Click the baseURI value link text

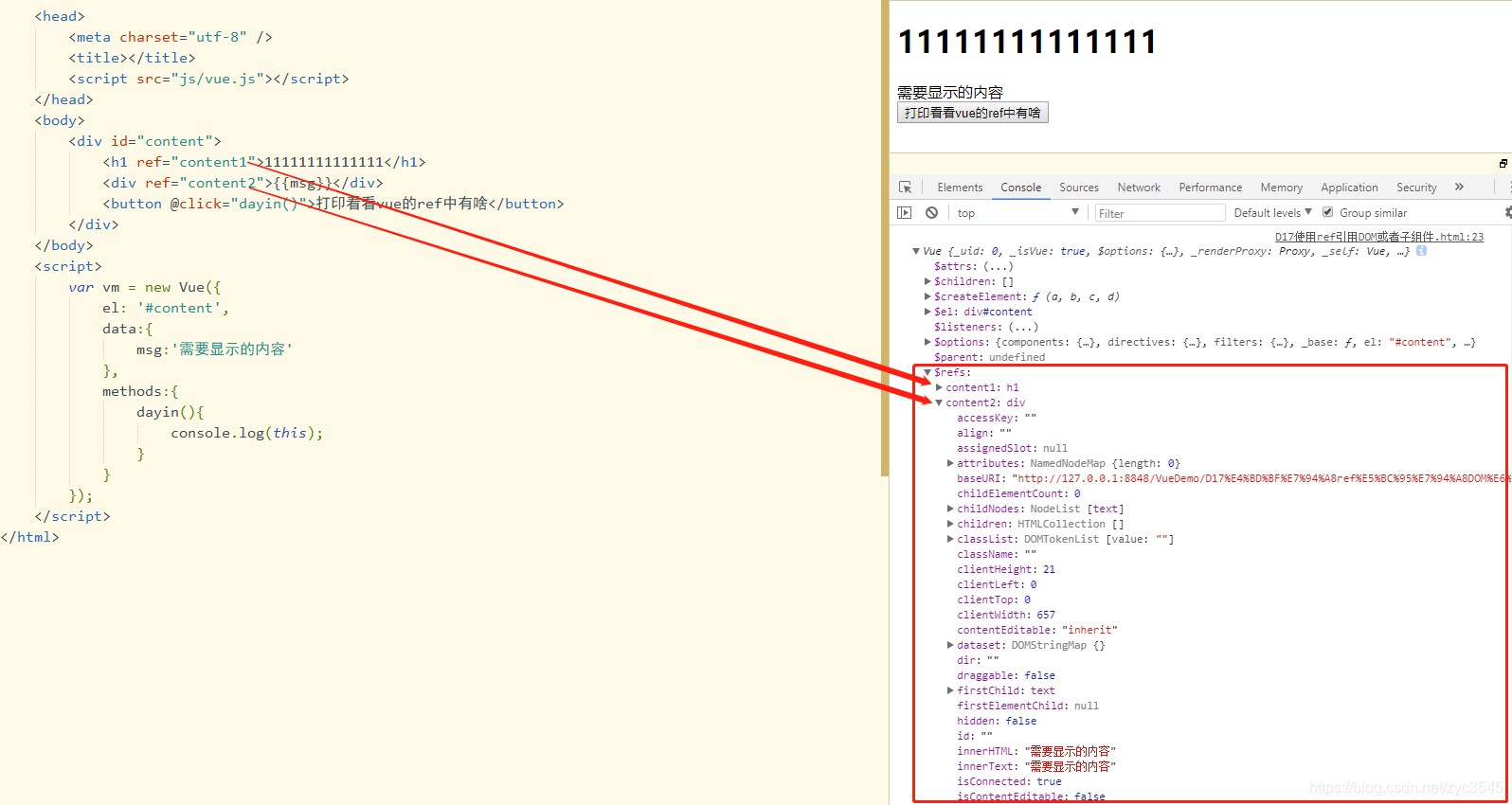click(x=1260, y=478)
